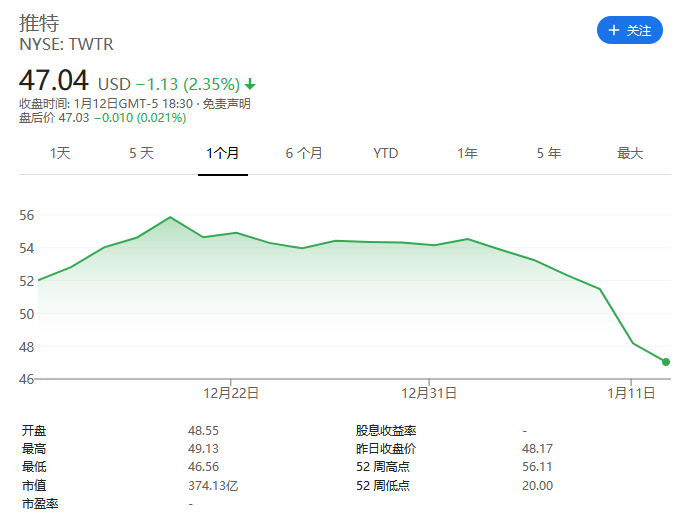
Task: Click the plus icon in 关注 button
Action: tap(612, 31)
